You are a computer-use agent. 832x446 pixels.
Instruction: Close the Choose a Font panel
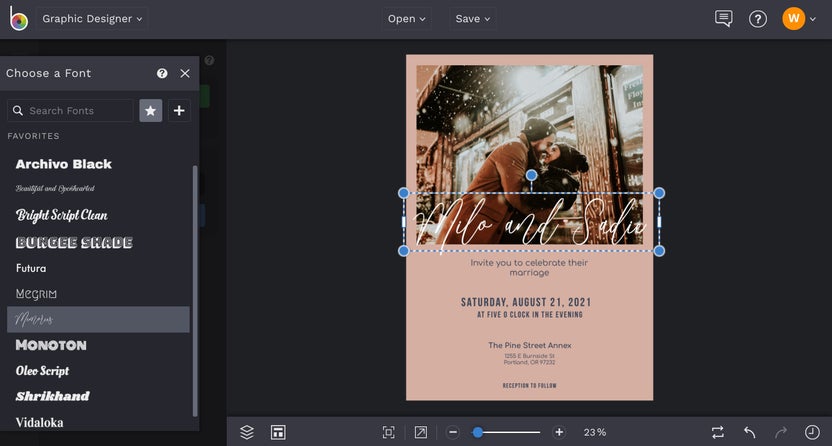pos(185,73)
